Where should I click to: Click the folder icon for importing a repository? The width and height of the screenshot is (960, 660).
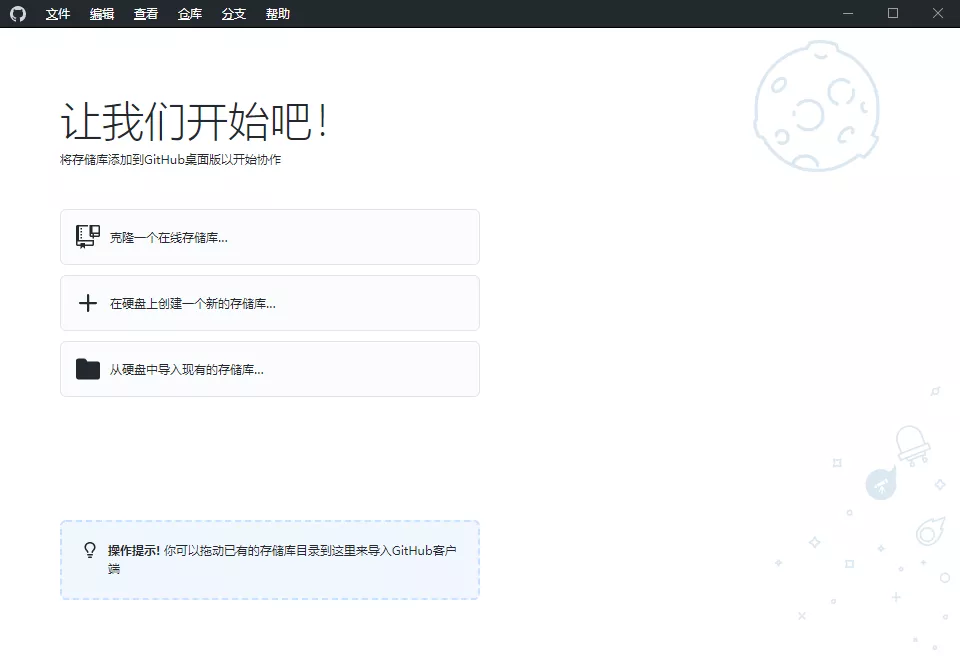point(87,368)
